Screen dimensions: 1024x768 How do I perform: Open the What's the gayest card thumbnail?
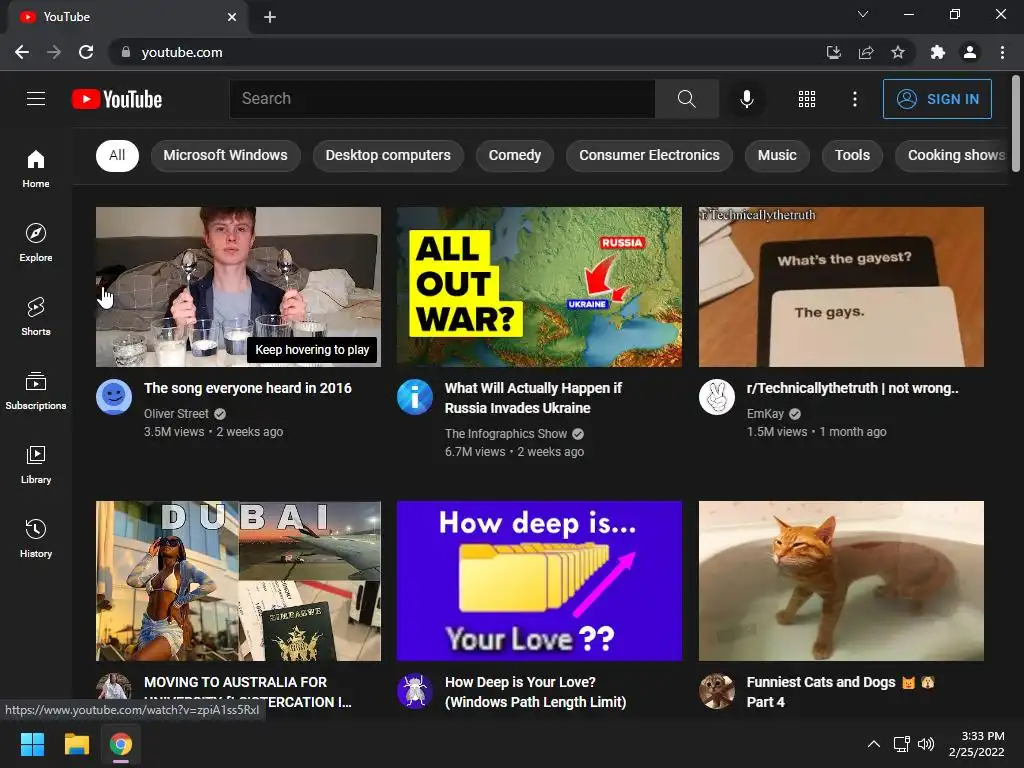tap(841, 287)
